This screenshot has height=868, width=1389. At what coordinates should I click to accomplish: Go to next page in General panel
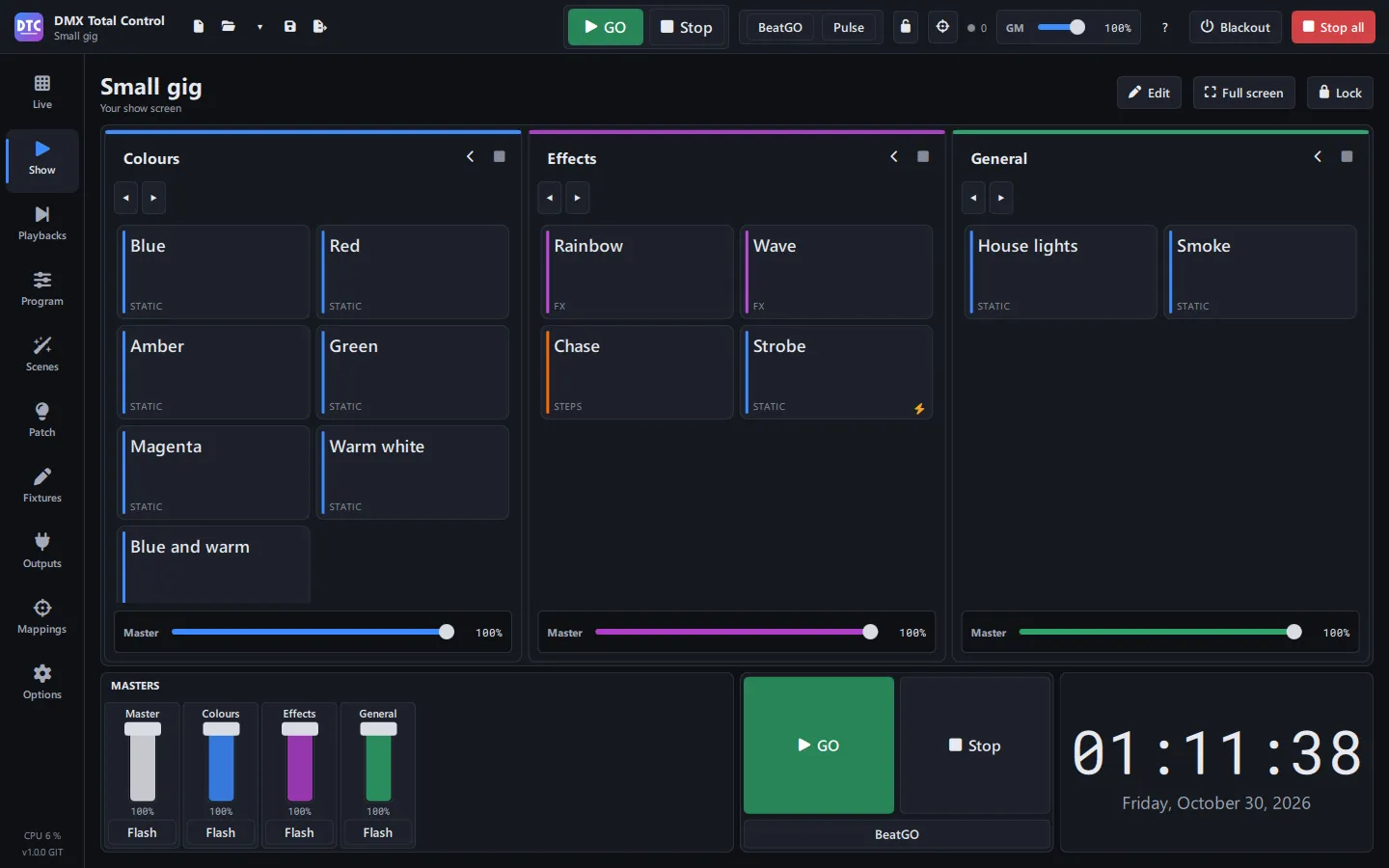pyautogui.click(x=1001, y=198)
